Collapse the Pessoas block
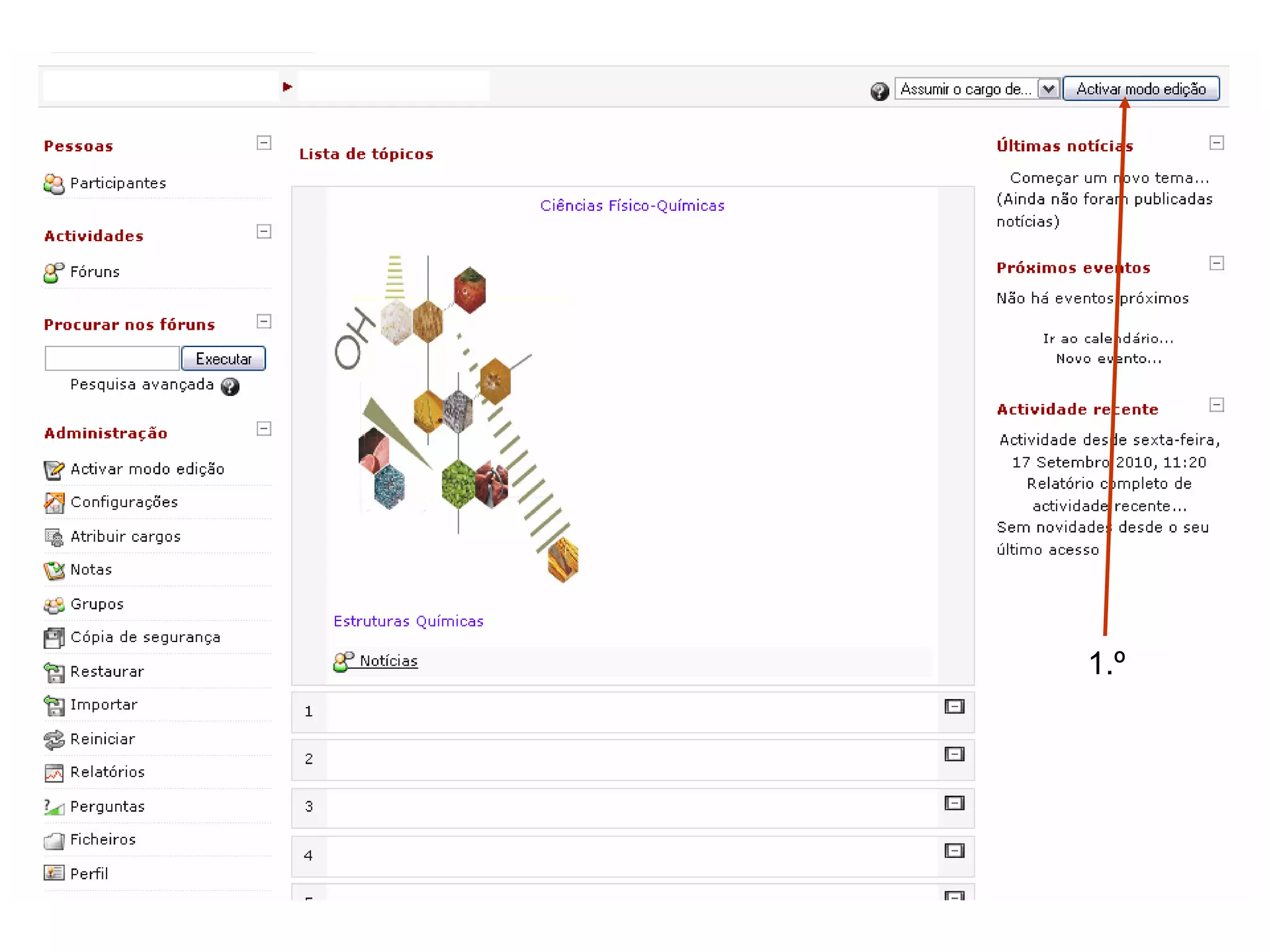This screenshot has width=1270, height=952. coord(264,143)
